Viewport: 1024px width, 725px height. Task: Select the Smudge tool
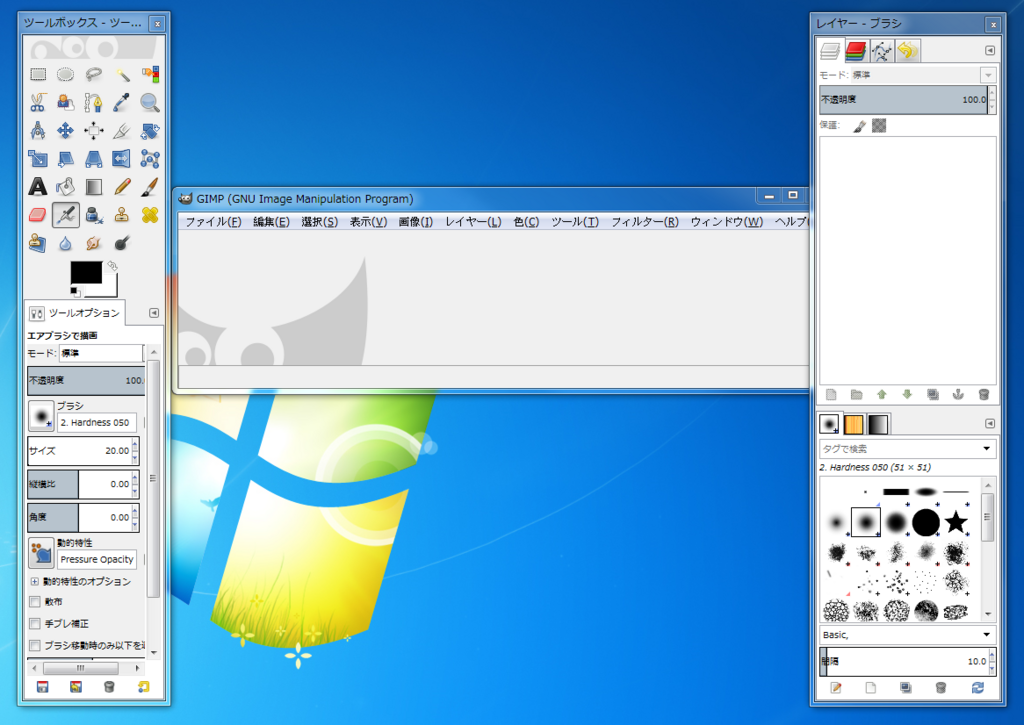pos(93,243)
